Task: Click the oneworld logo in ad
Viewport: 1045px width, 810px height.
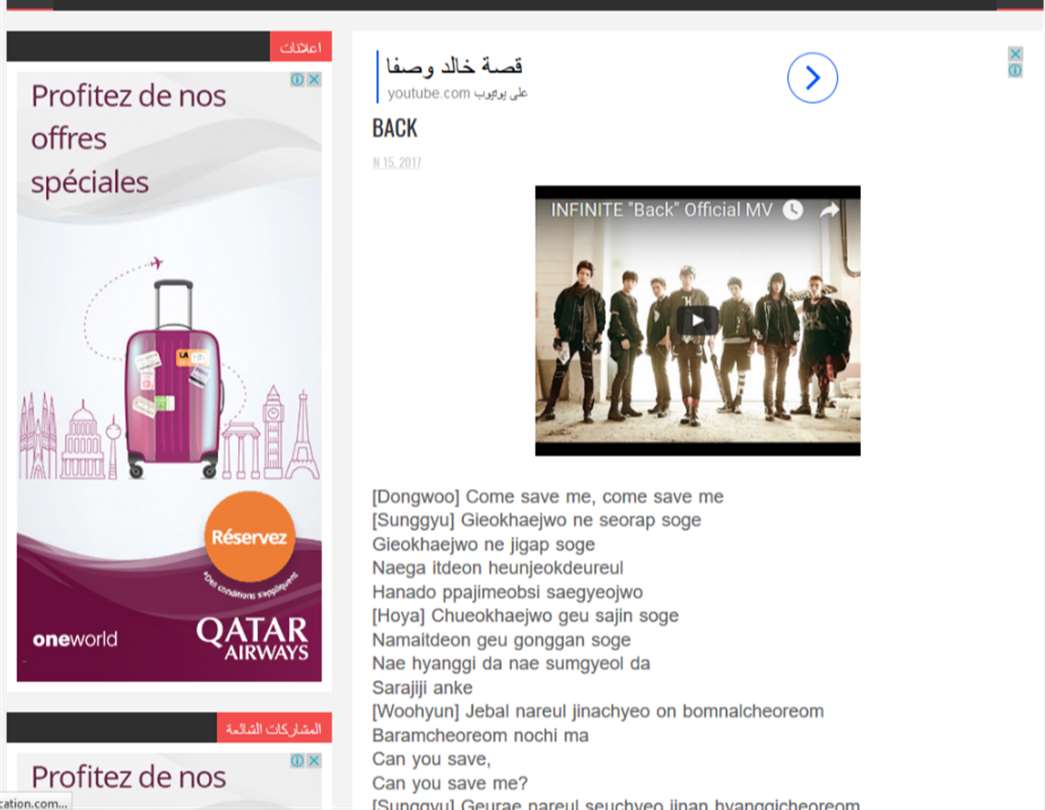Action: 75,639
